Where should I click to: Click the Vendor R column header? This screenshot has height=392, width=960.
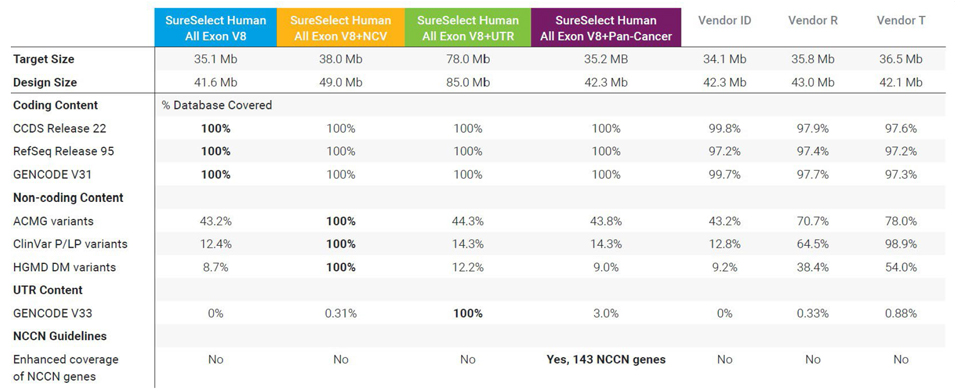812,20
